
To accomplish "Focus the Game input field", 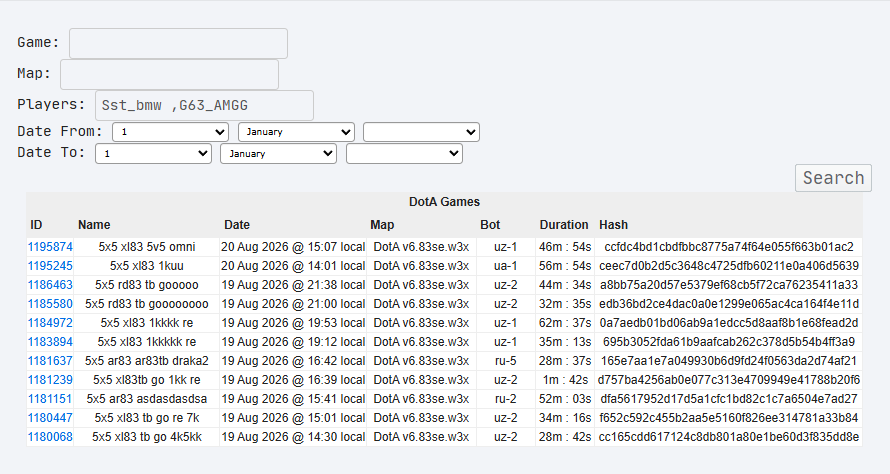I will pyautogui.click(x=178, y=43).
